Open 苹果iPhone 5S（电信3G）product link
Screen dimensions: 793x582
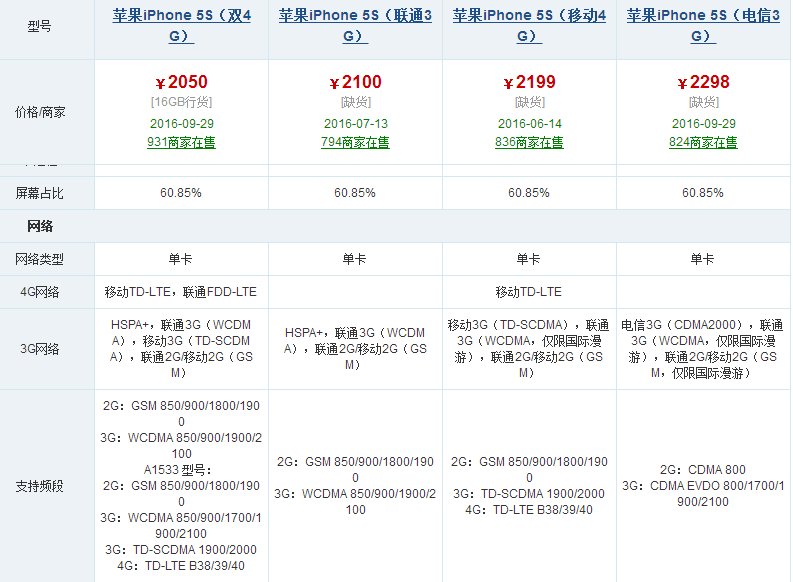click(x=703, y=26)
